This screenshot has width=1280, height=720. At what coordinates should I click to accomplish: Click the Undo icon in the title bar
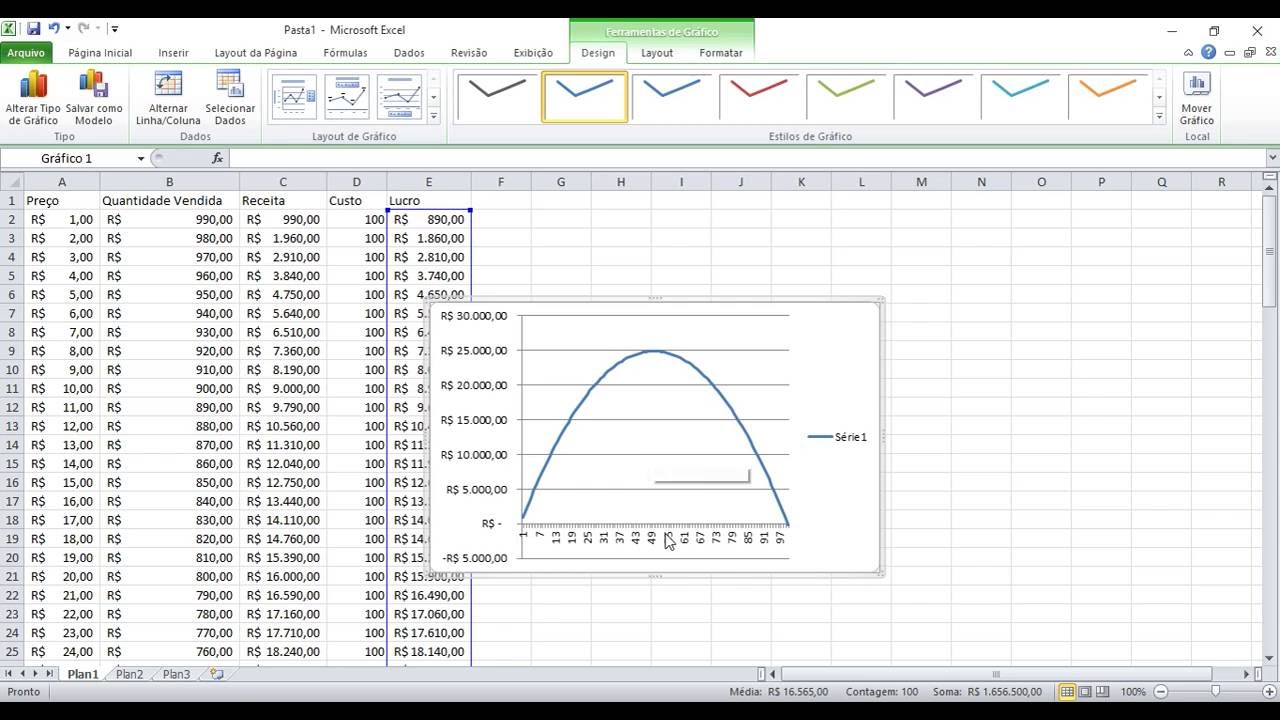pyautogui.click(x=54, y=30)
